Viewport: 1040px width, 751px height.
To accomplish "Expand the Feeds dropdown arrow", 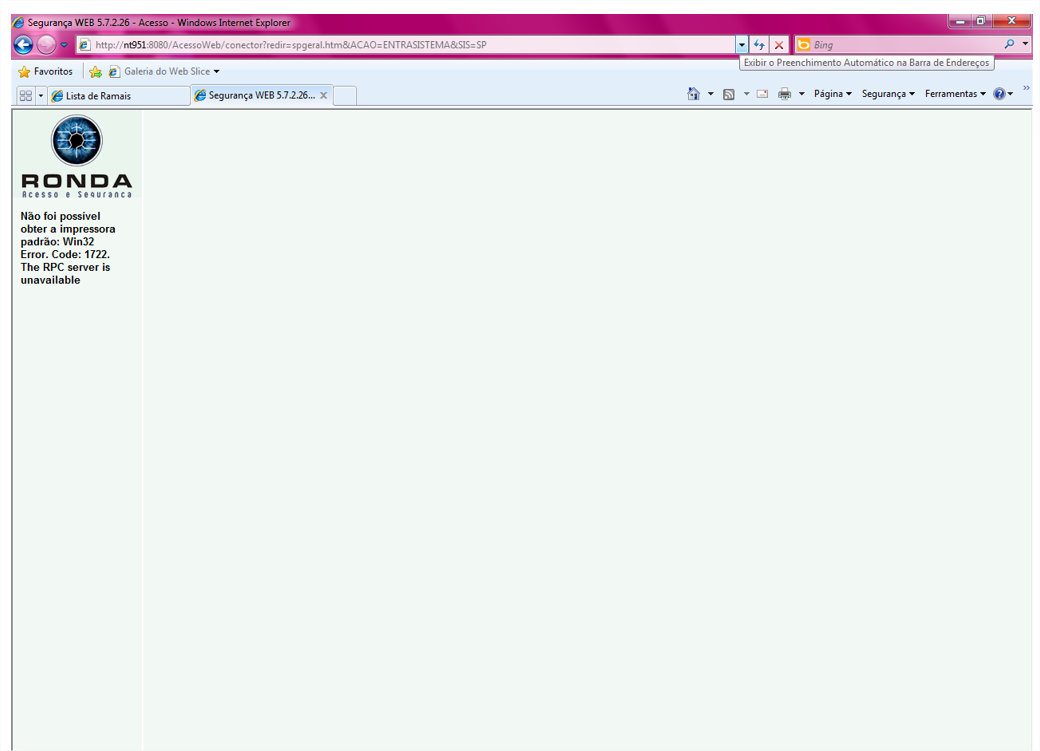I will tap(746, 94).
